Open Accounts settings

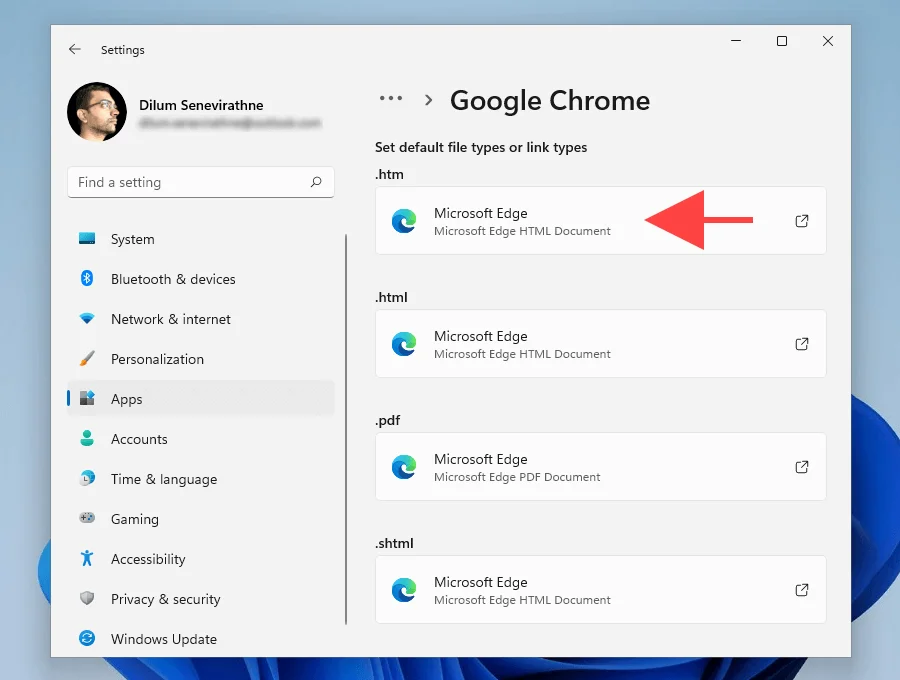(x=200, y=439)
